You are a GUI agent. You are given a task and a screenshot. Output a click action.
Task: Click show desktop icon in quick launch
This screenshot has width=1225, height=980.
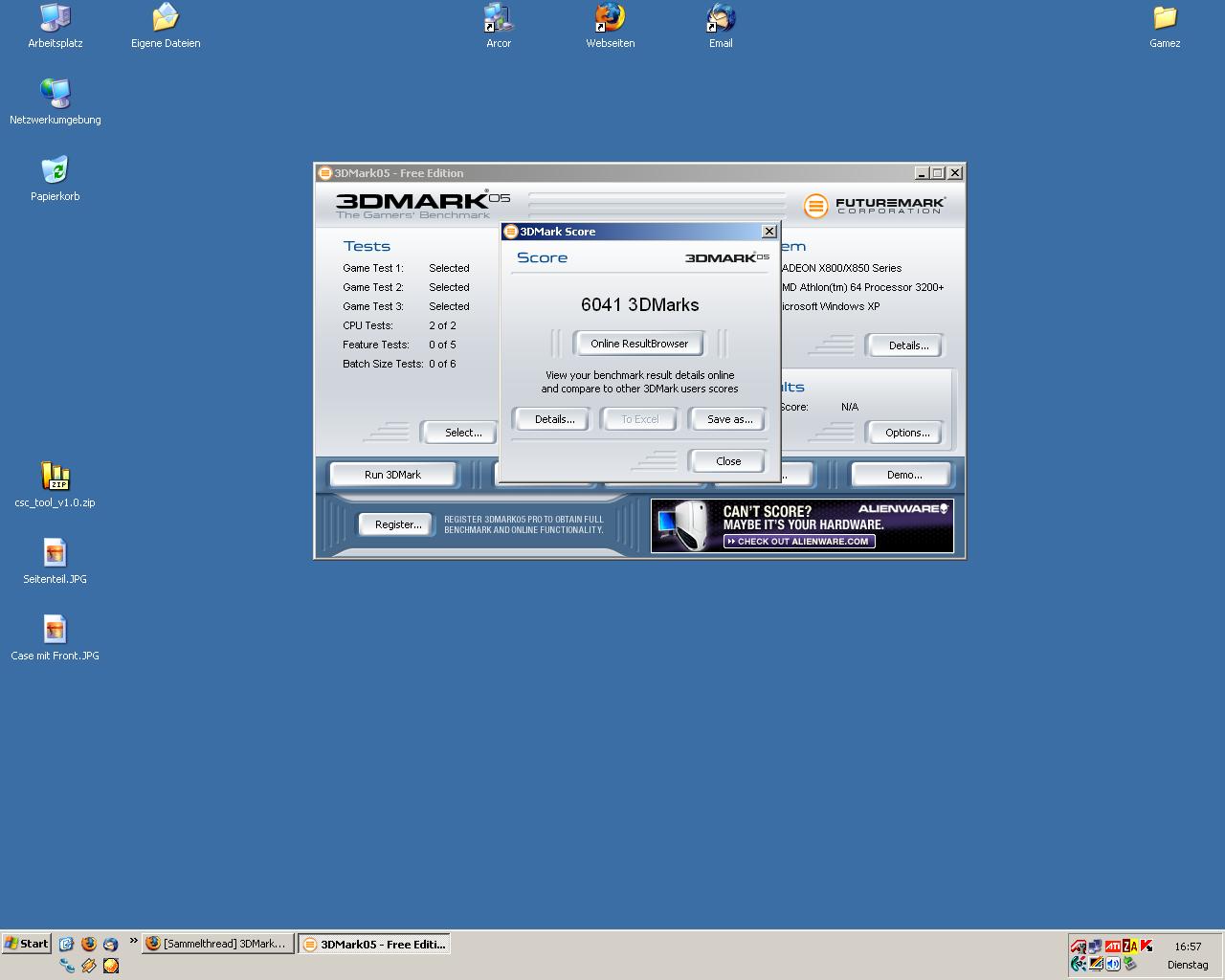click(x=66, y=944)
